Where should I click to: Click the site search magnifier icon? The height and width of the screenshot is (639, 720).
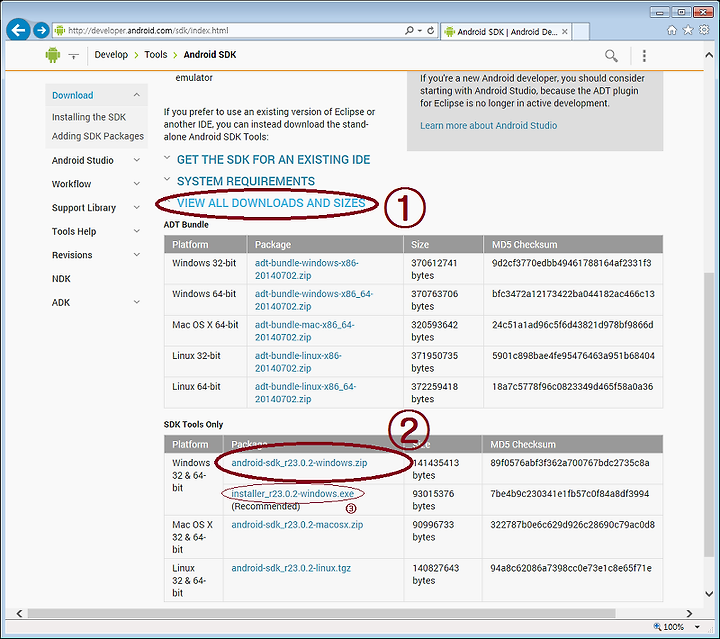(611, 56)
